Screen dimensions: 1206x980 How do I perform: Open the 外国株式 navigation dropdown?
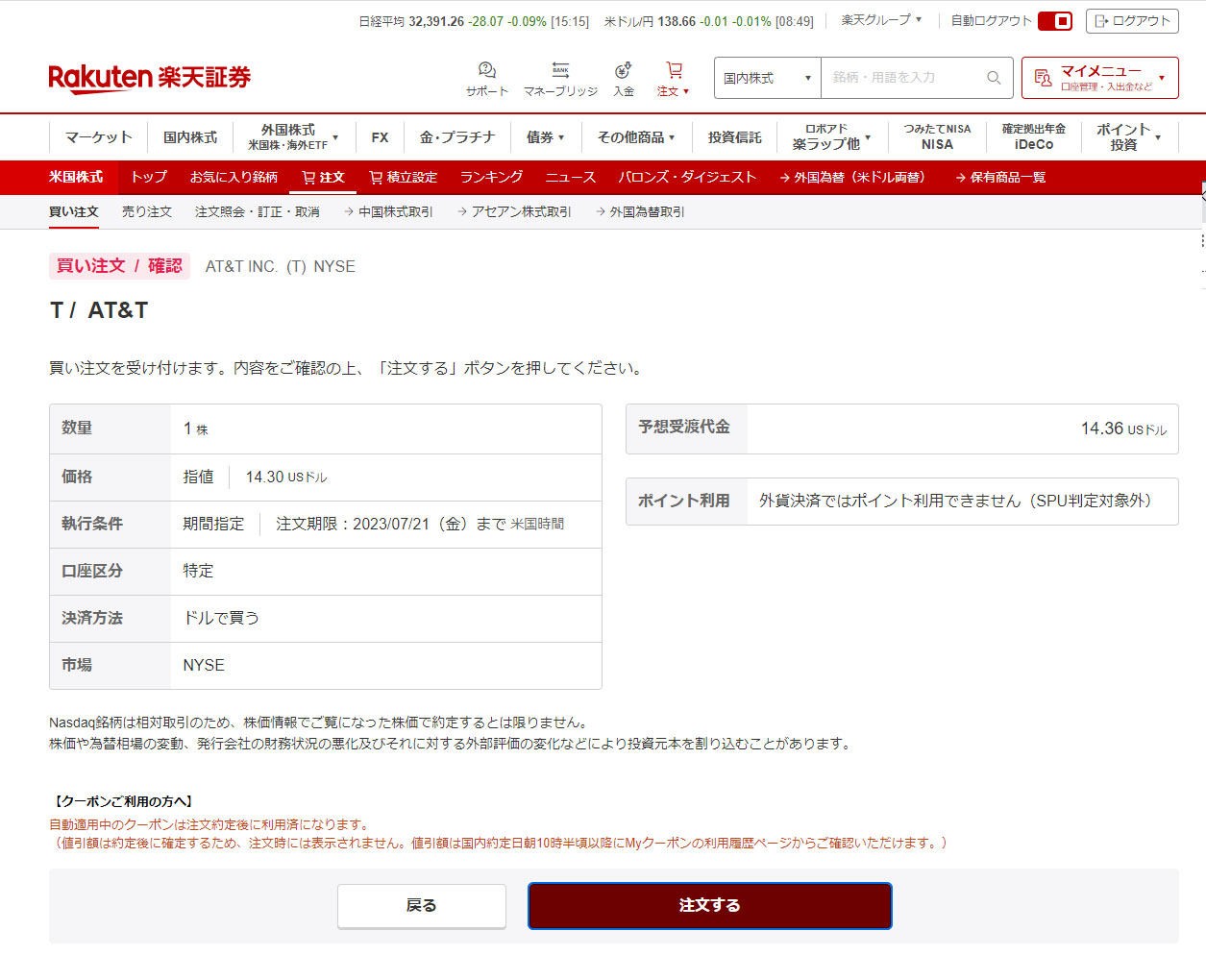(293, 137)
